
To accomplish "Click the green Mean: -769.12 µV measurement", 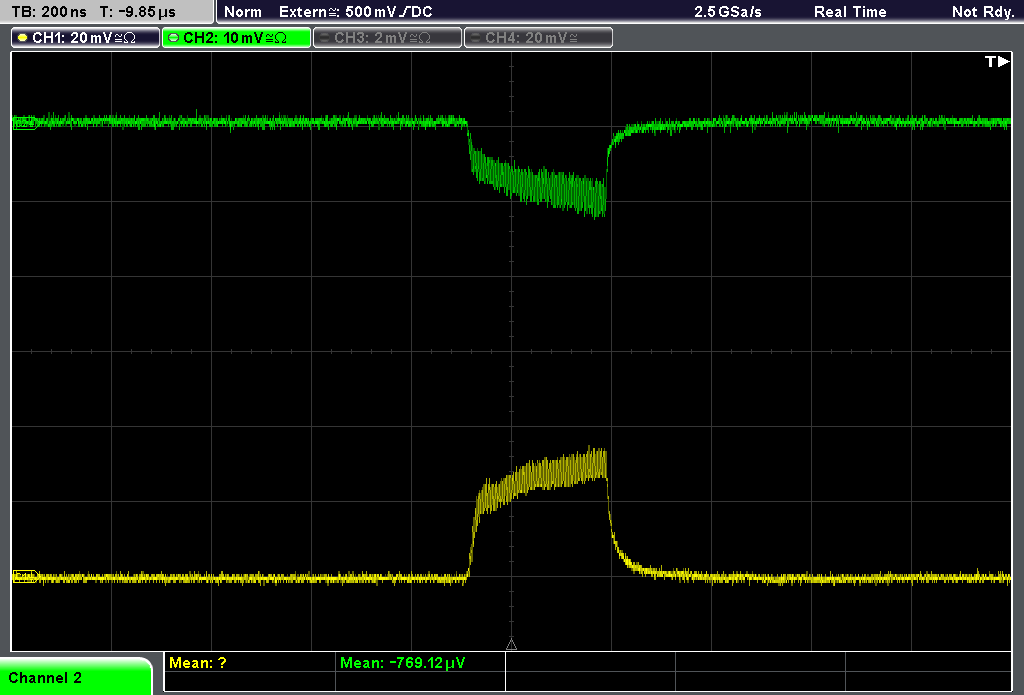I will pos(402,663).
